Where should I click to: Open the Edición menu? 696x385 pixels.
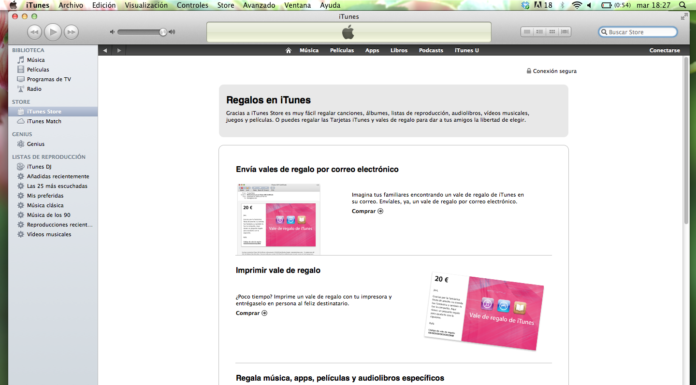(x=104, y=5)
